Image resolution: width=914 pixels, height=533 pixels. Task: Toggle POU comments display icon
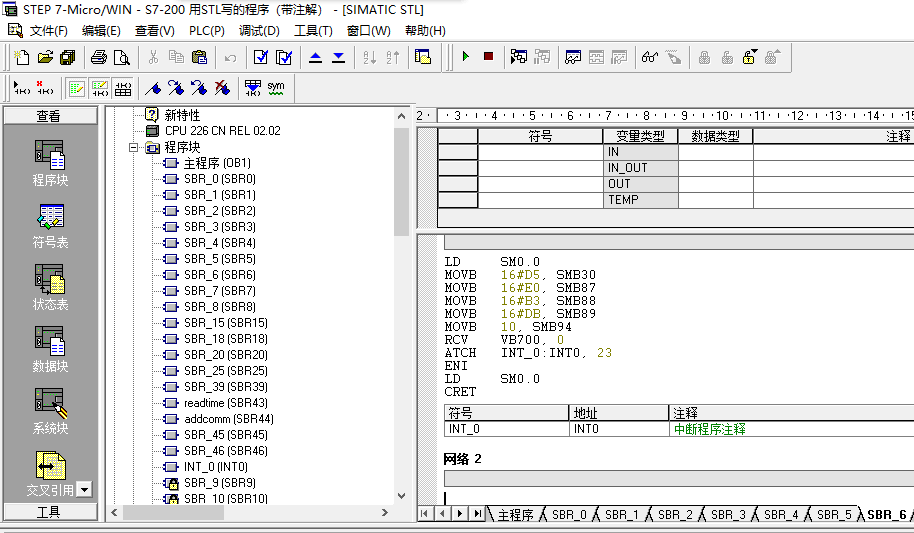tap(77, 88)
